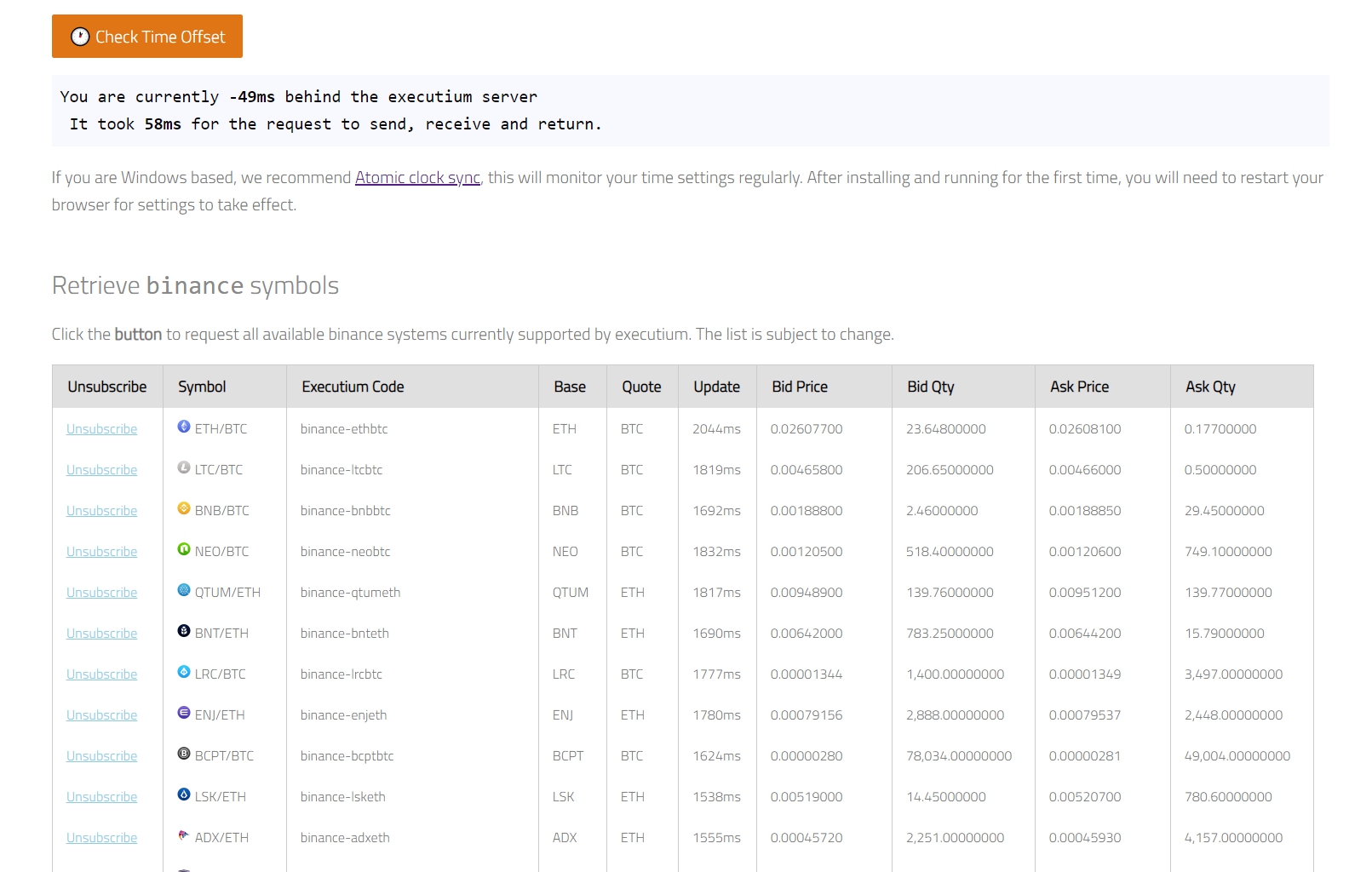Unsubscribe from the QTUM/ETH row
This screenshot has height=872, width=1372.
[102, 593]
